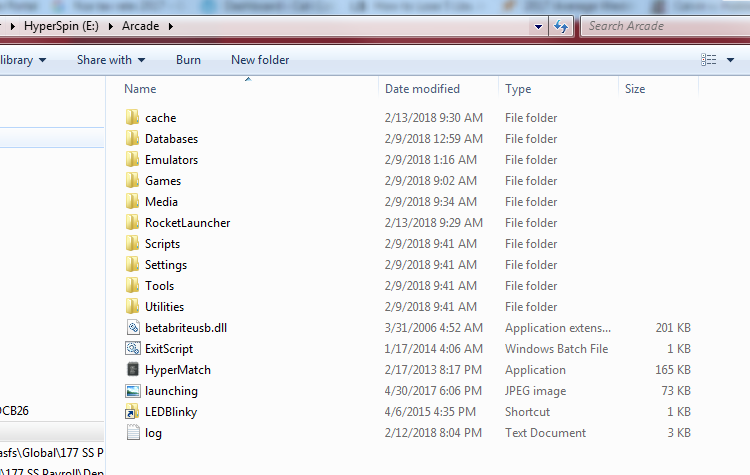The height and width of the screenshot is (475, 750).
Task: Select the Games folder name
Action: tap(163, 181)
